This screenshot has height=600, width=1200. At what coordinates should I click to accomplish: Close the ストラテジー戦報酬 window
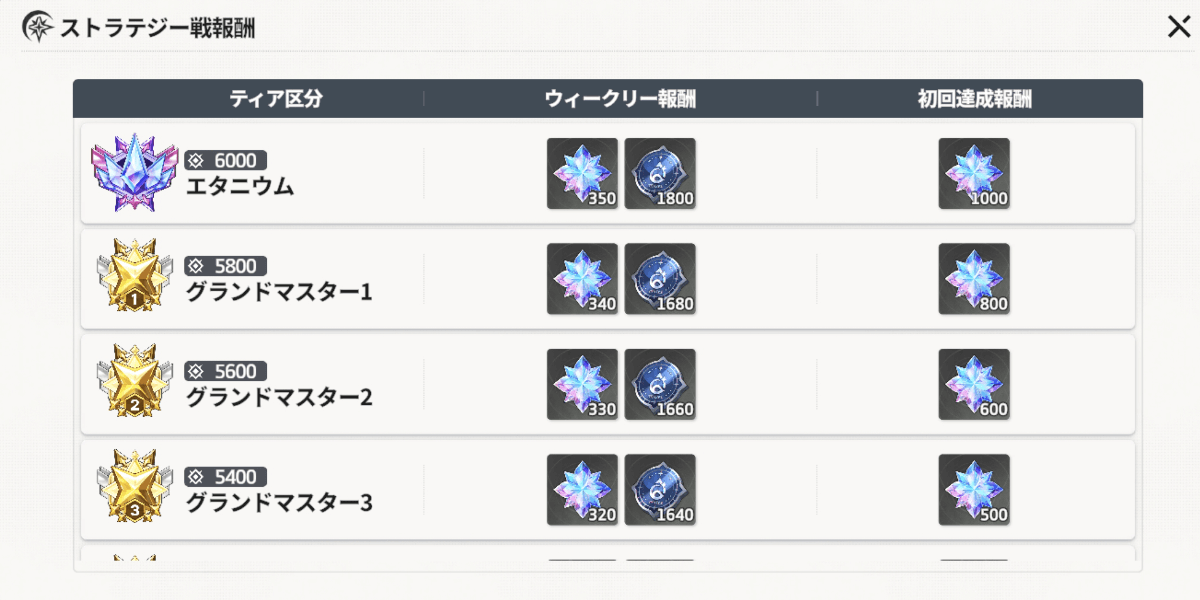pyautogui.click(x=1179, y=27)
